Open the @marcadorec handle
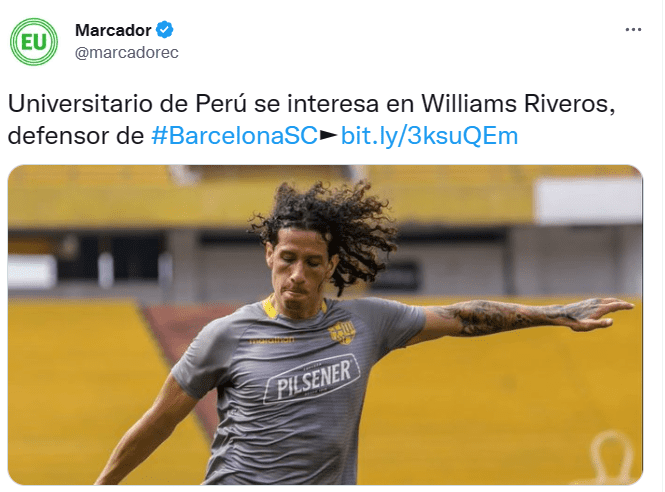Viewport: 665px width, 492px height. tap(127, 53)
